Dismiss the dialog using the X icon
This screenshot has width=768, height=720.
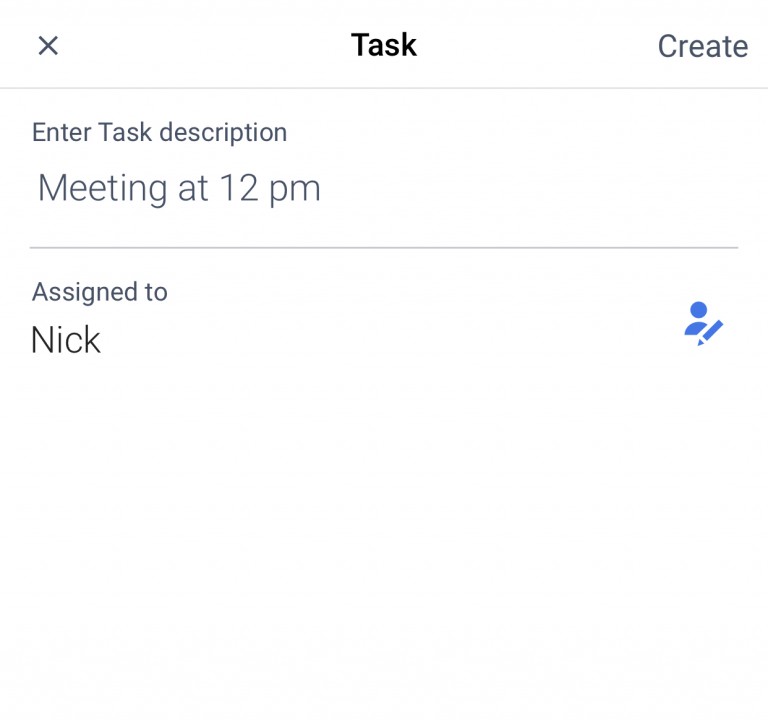click(48, 46)
